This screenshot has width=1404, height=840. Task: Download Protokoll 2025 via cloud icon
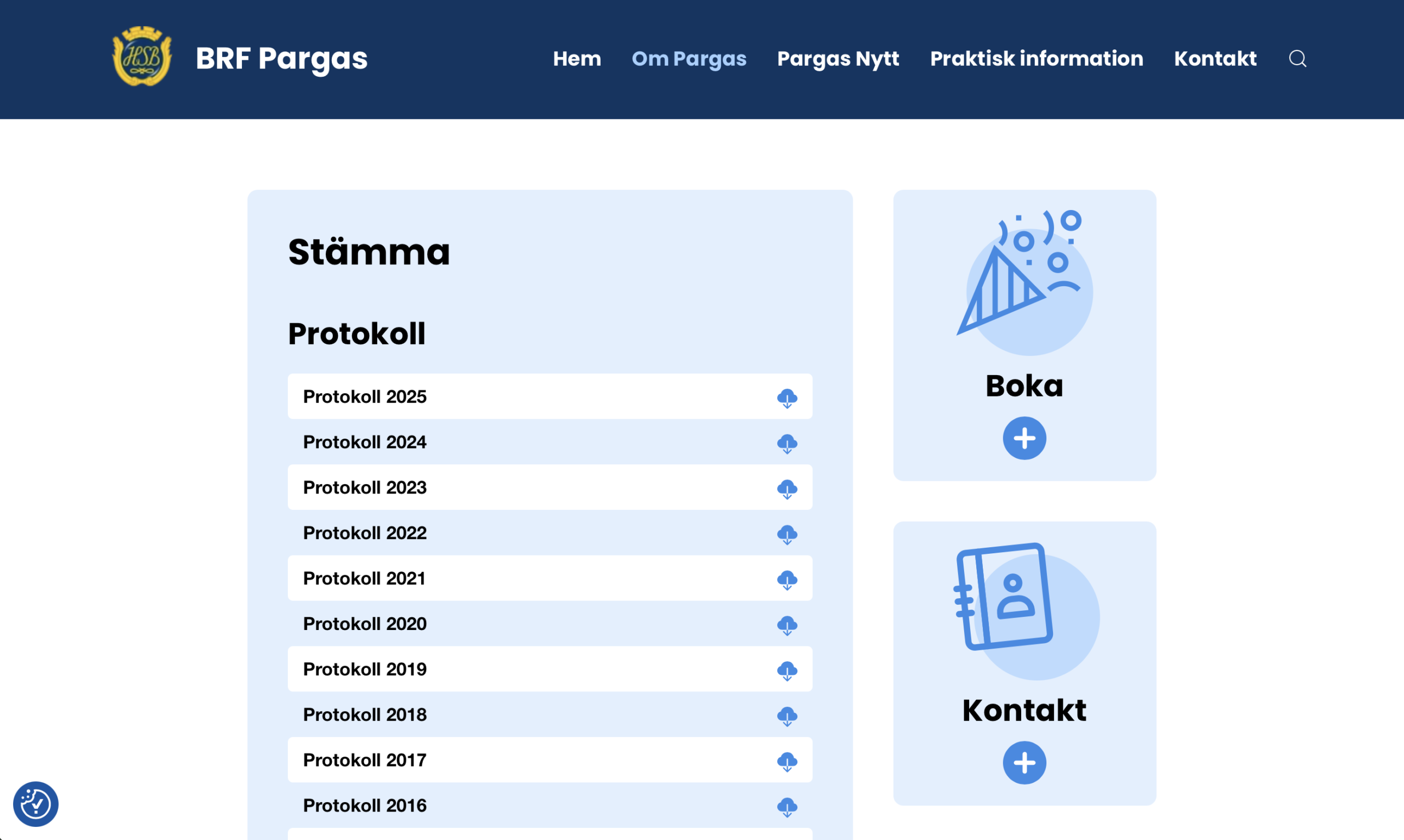click(787, 398)
